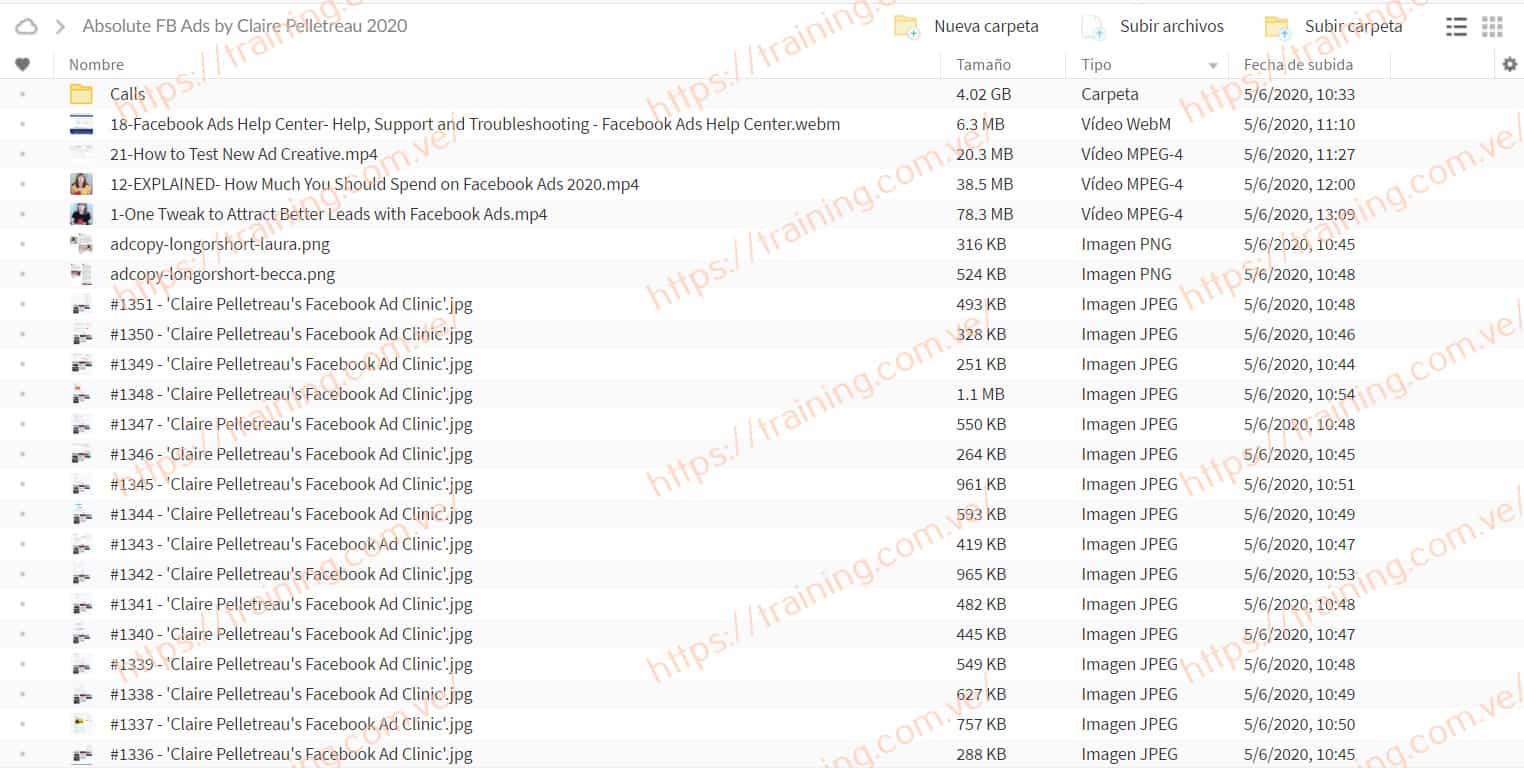Click the Subir archivos file icon
Screen dimensions: 1524x768
(x=1093, y=27)
